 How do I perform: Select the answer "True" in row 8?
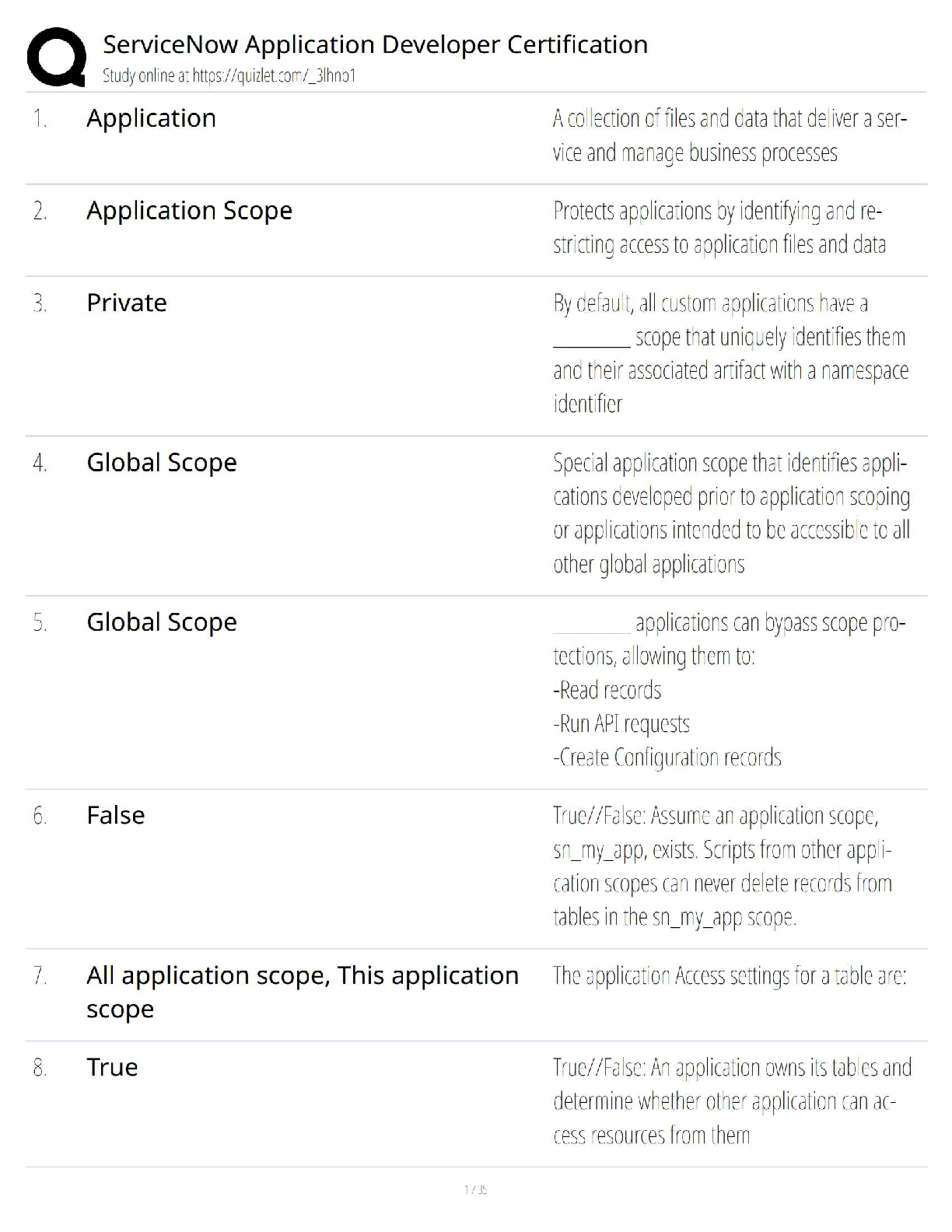click(x=112, y=1067)
